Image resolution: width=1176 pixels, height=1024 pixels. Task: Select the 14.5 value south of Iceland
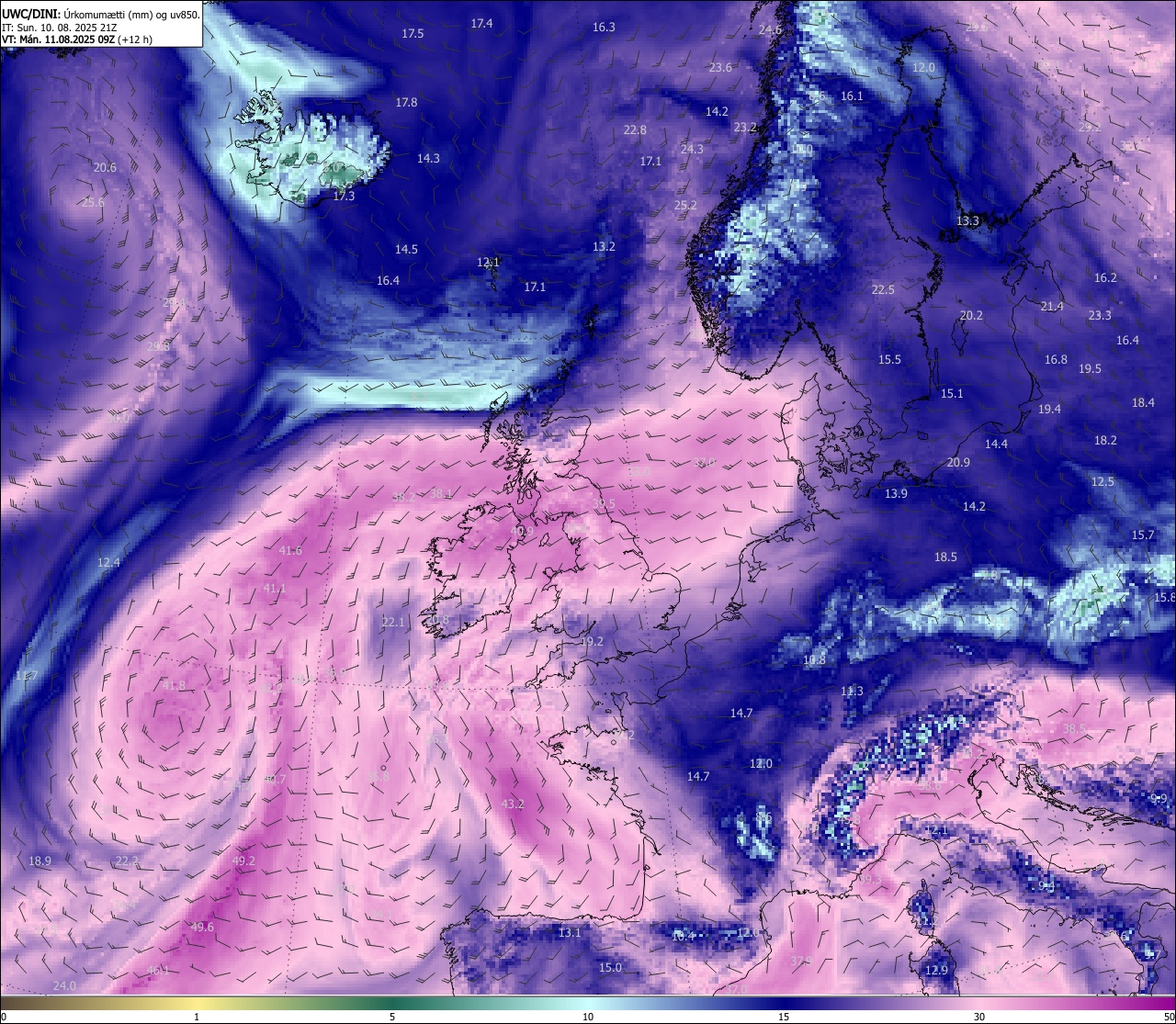[x=406, y=250]
